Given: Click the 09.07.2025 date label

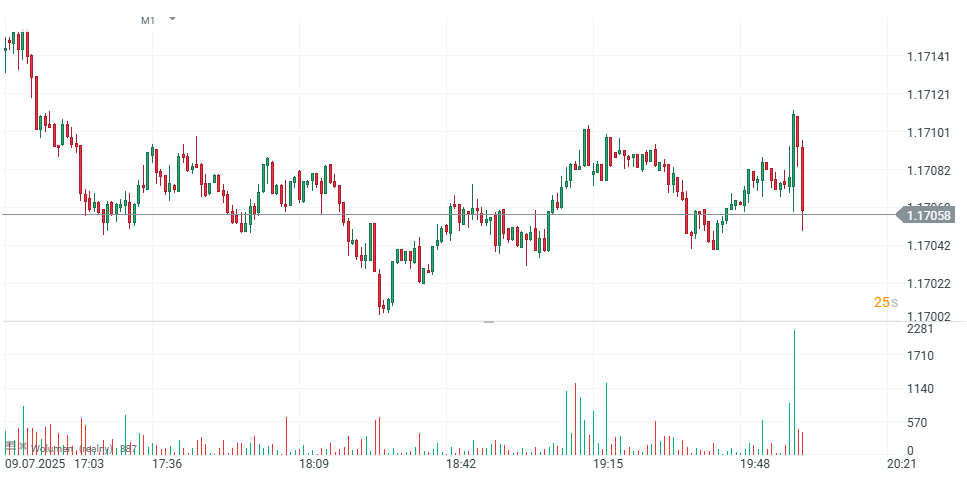Looking at the screenshot, I should [x=35, y=464].
